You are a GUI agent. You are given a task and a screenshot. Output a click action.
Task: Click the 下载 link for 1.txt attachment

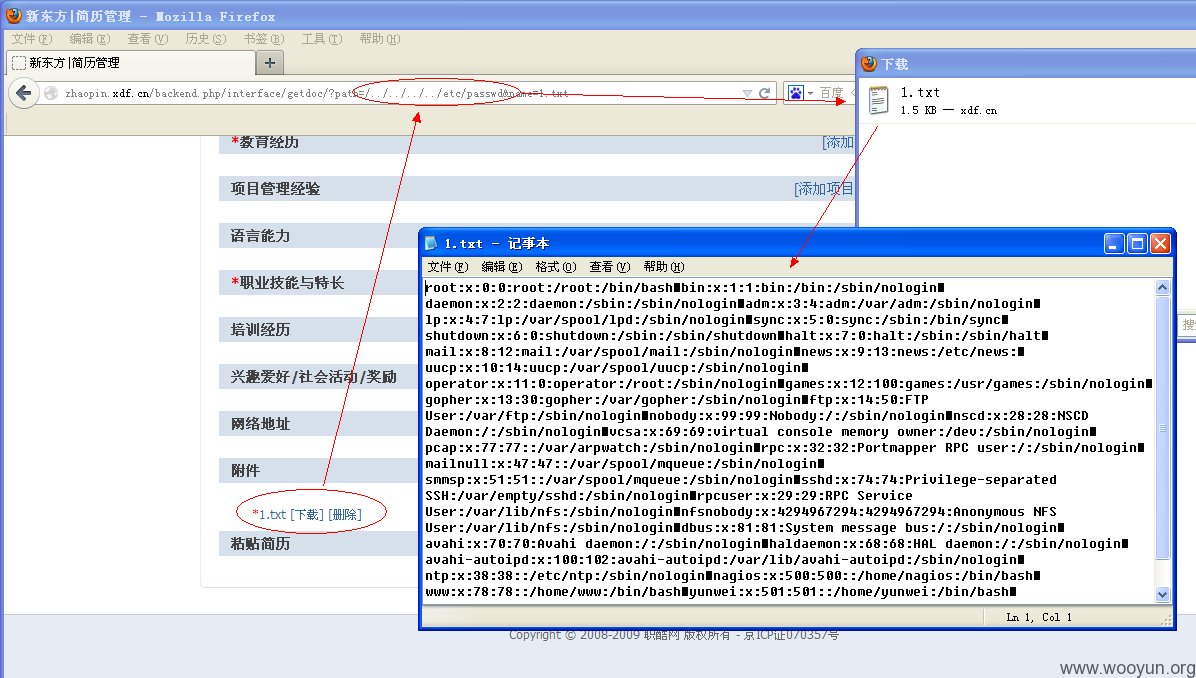307,515
